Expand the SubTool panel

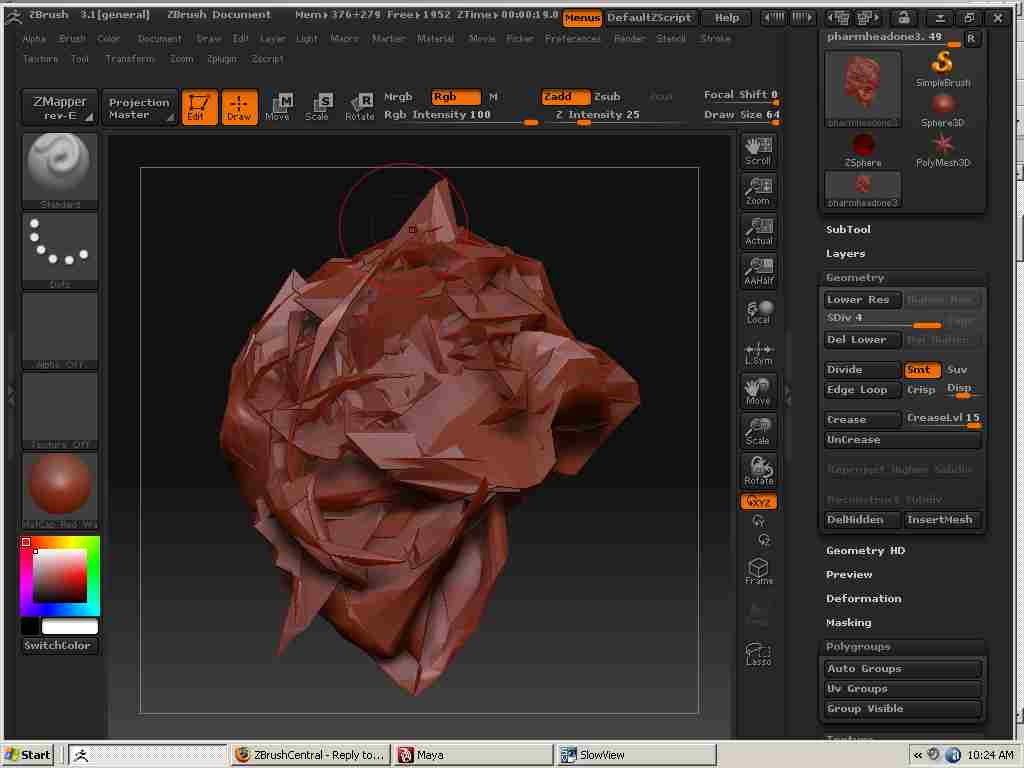848,230
